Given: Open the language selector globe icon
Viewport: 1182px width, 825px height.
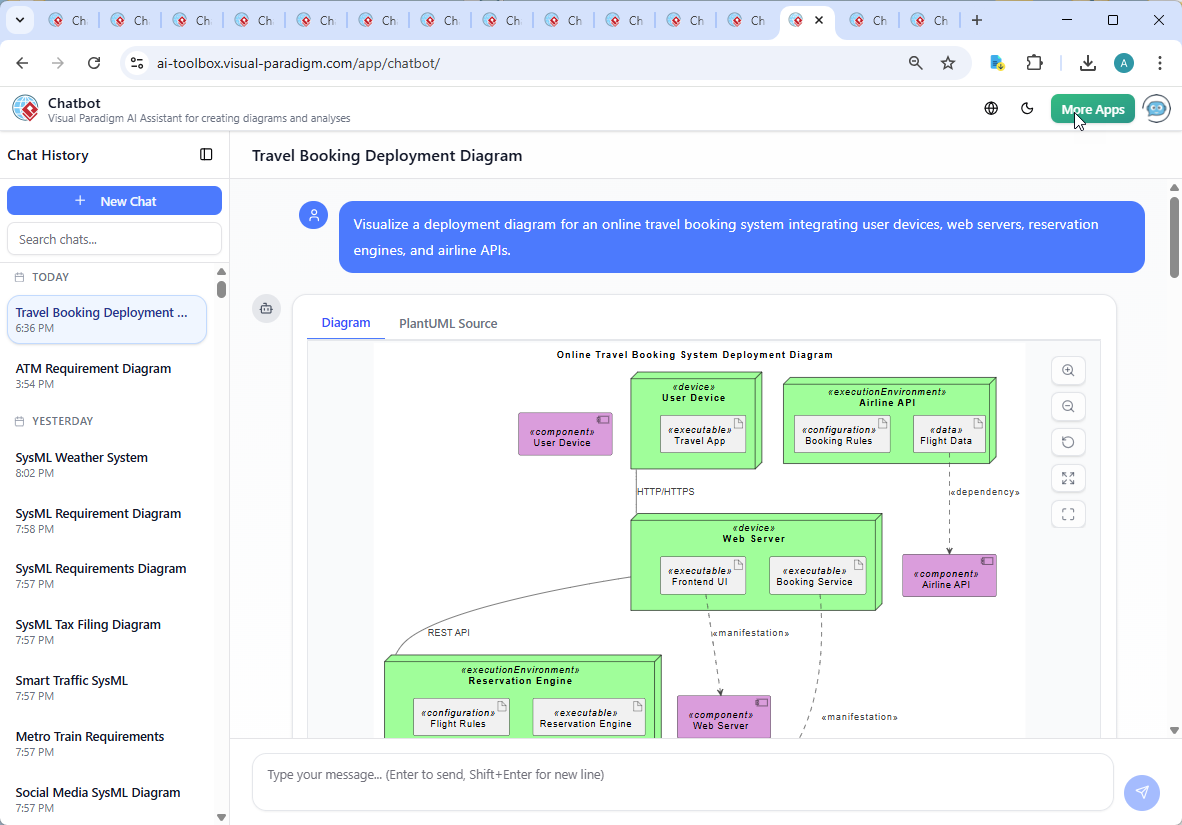Looking at the screenshot, I should pos(991,109).
